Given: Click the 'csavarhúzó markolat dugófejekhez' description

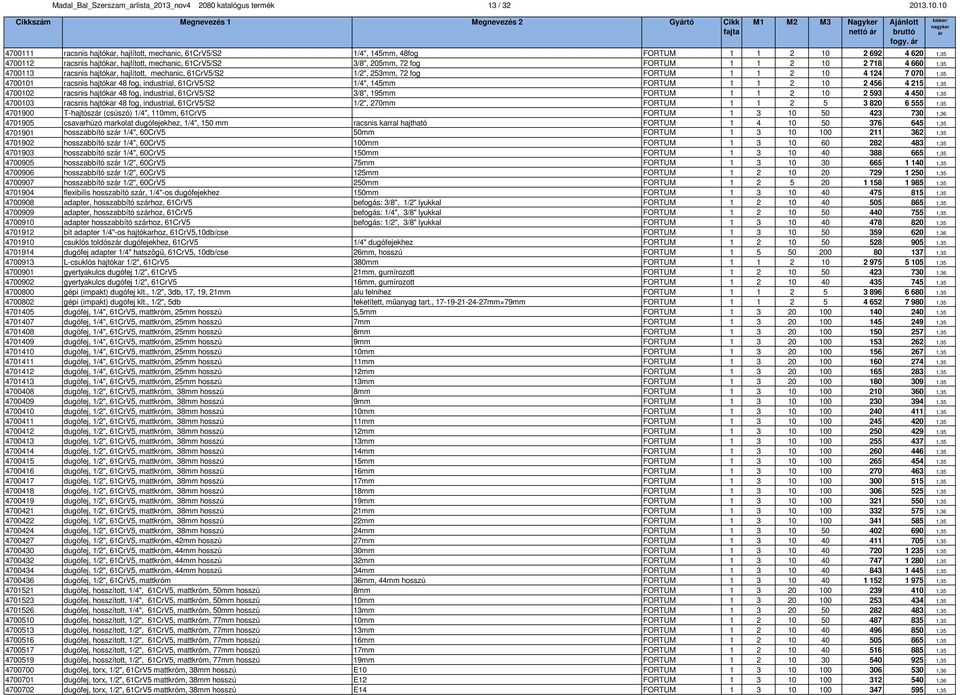Looking at the screenshot, I should pyautogui.click(x=146, y=123).
